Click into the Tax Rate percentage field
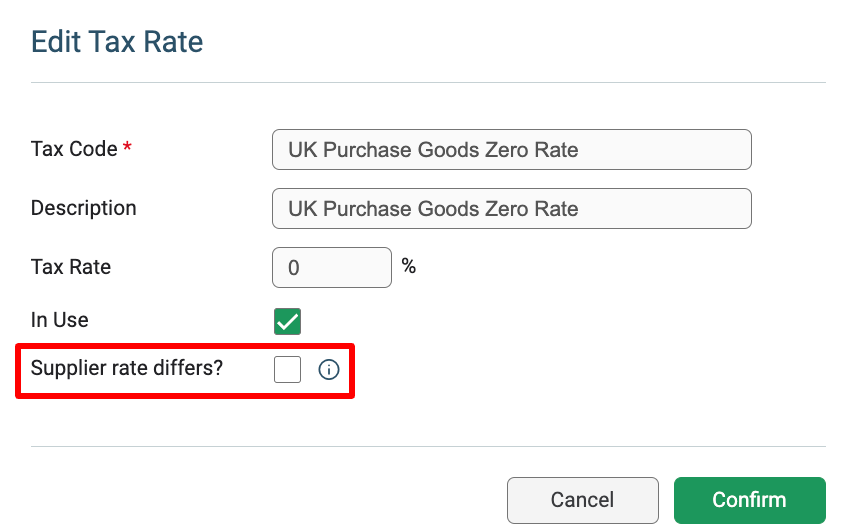 [x=332, y=267]
